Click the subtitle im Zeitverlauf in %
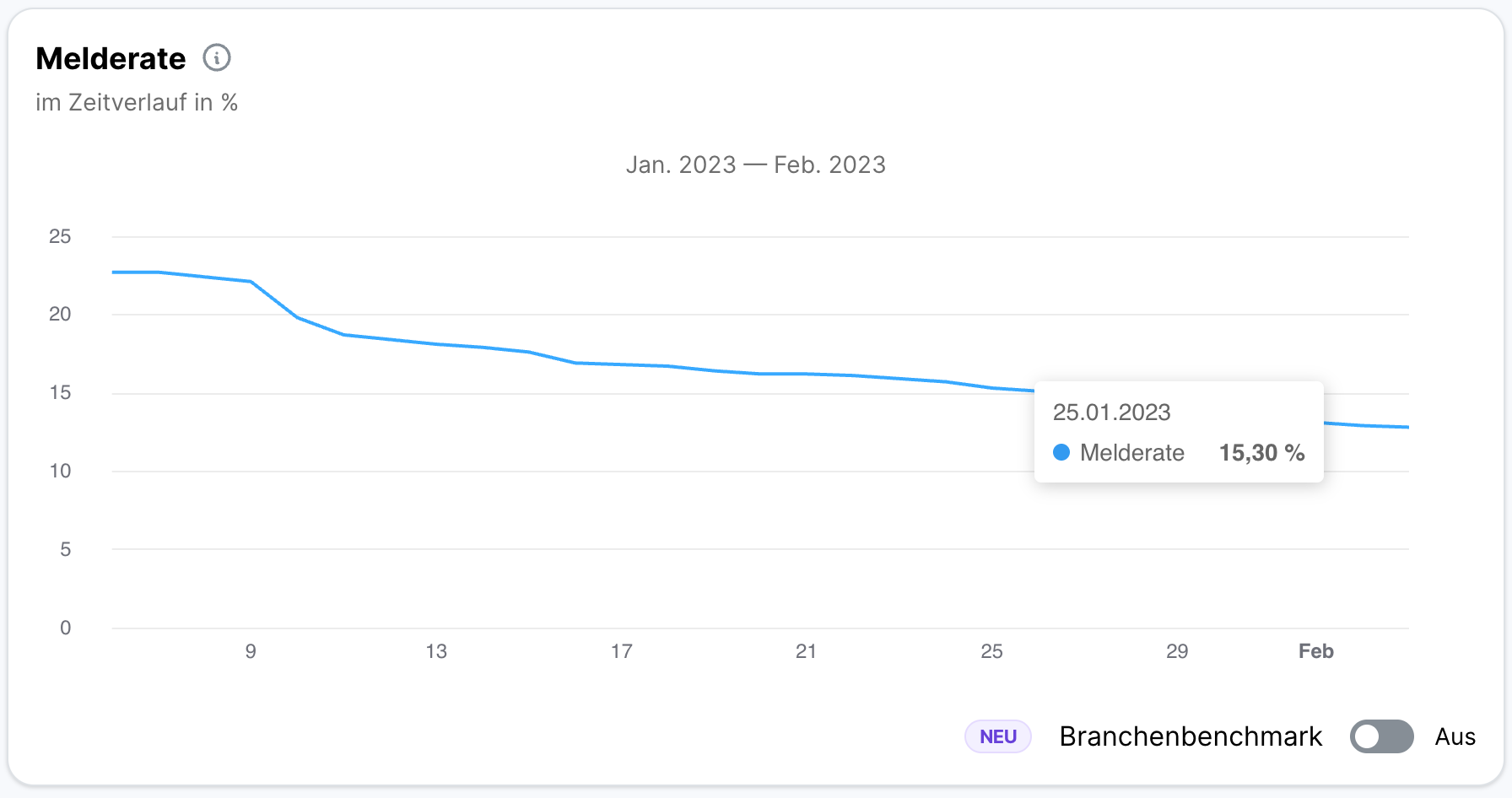Image resolution: width=1512 pixels, height=798 pixels. pos(137,102)
